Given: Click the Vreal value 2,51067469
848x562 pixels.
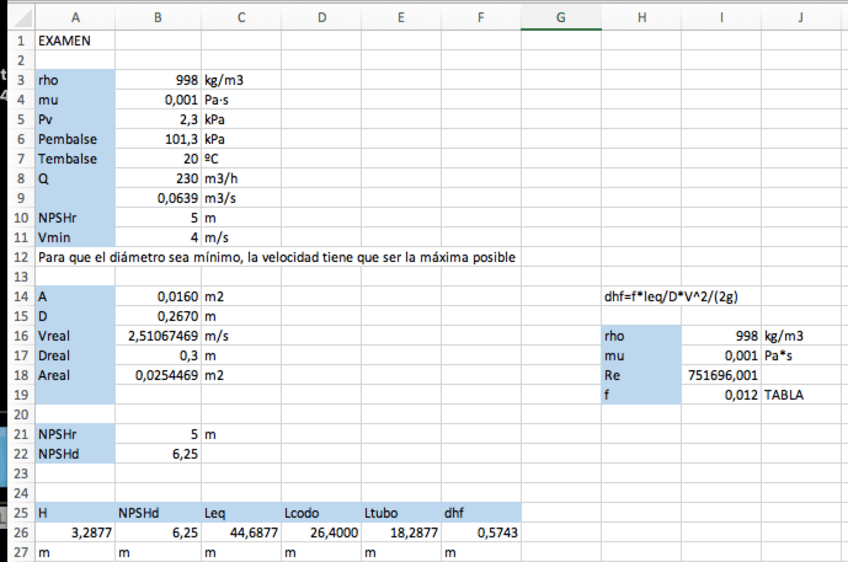Looking at the screenshot, I should 158,336.
